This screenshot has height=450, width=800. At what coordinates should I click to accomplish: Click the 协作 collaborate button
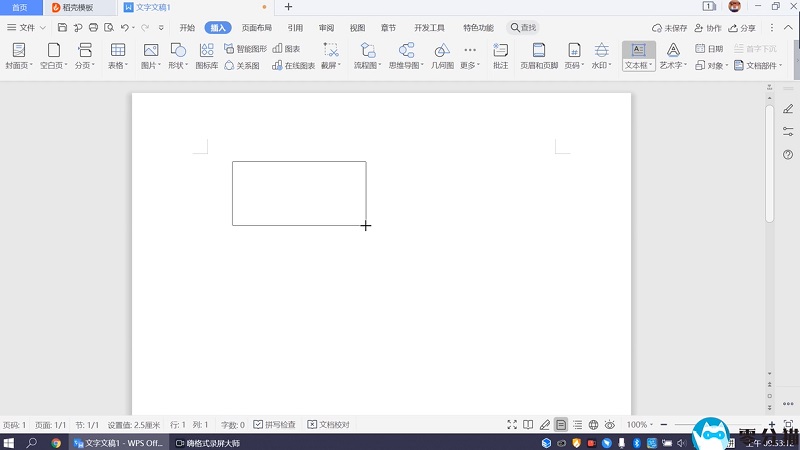(x=708, y=28)
